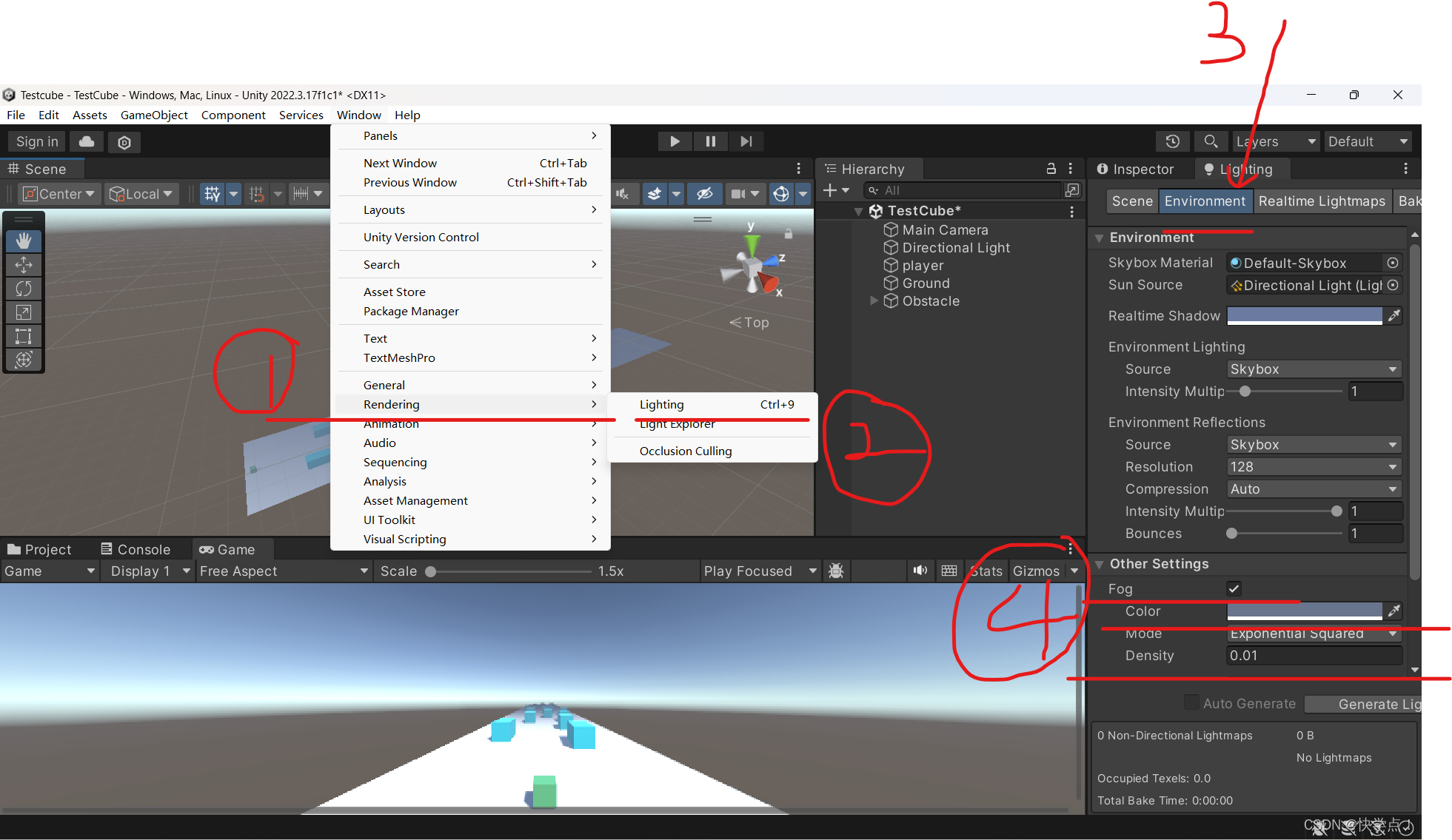Open the global search magnifier icon

coord(1211,141)
